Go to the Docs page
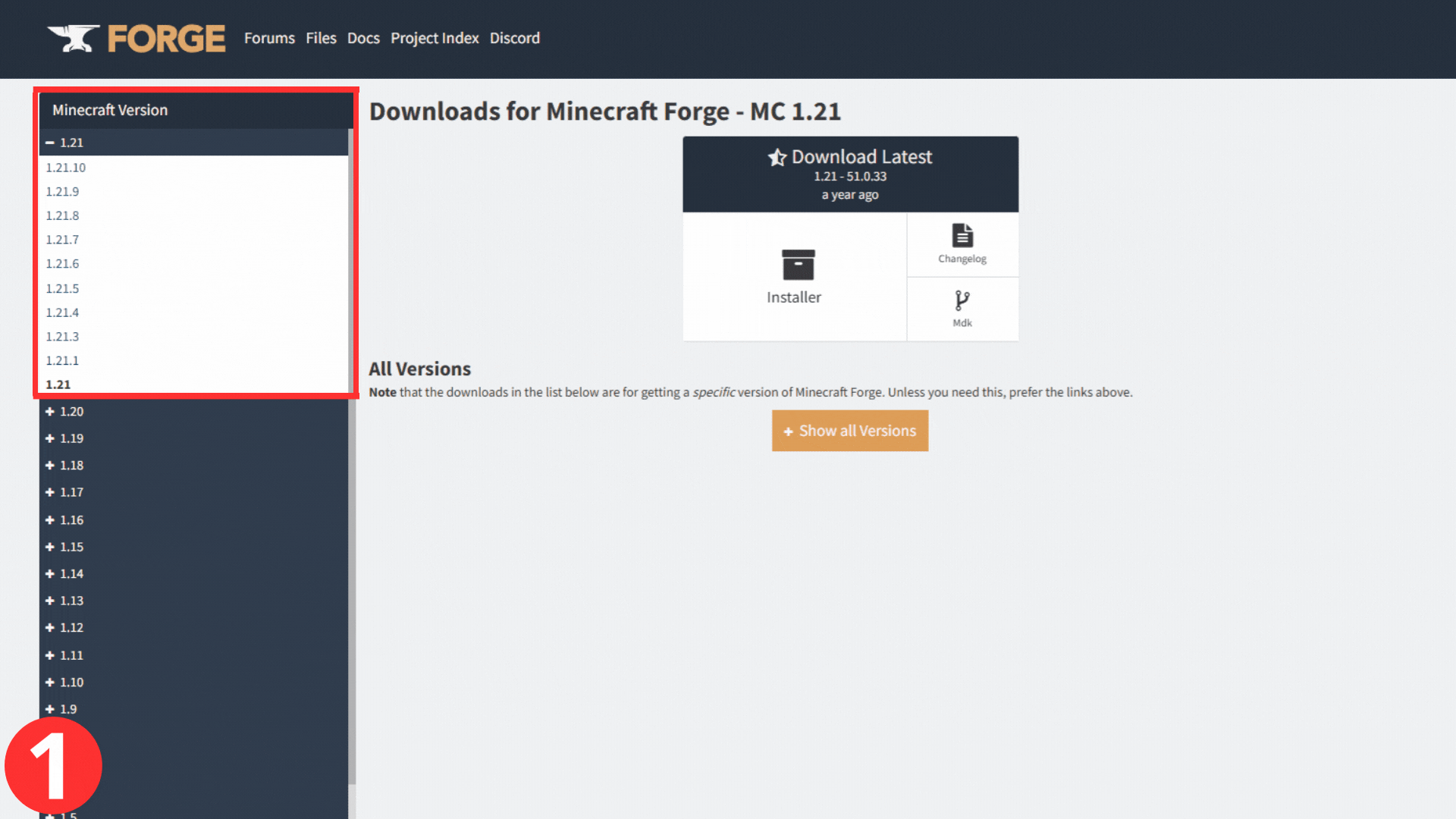This screenshot has height=819, width=1456. [363, 38]
